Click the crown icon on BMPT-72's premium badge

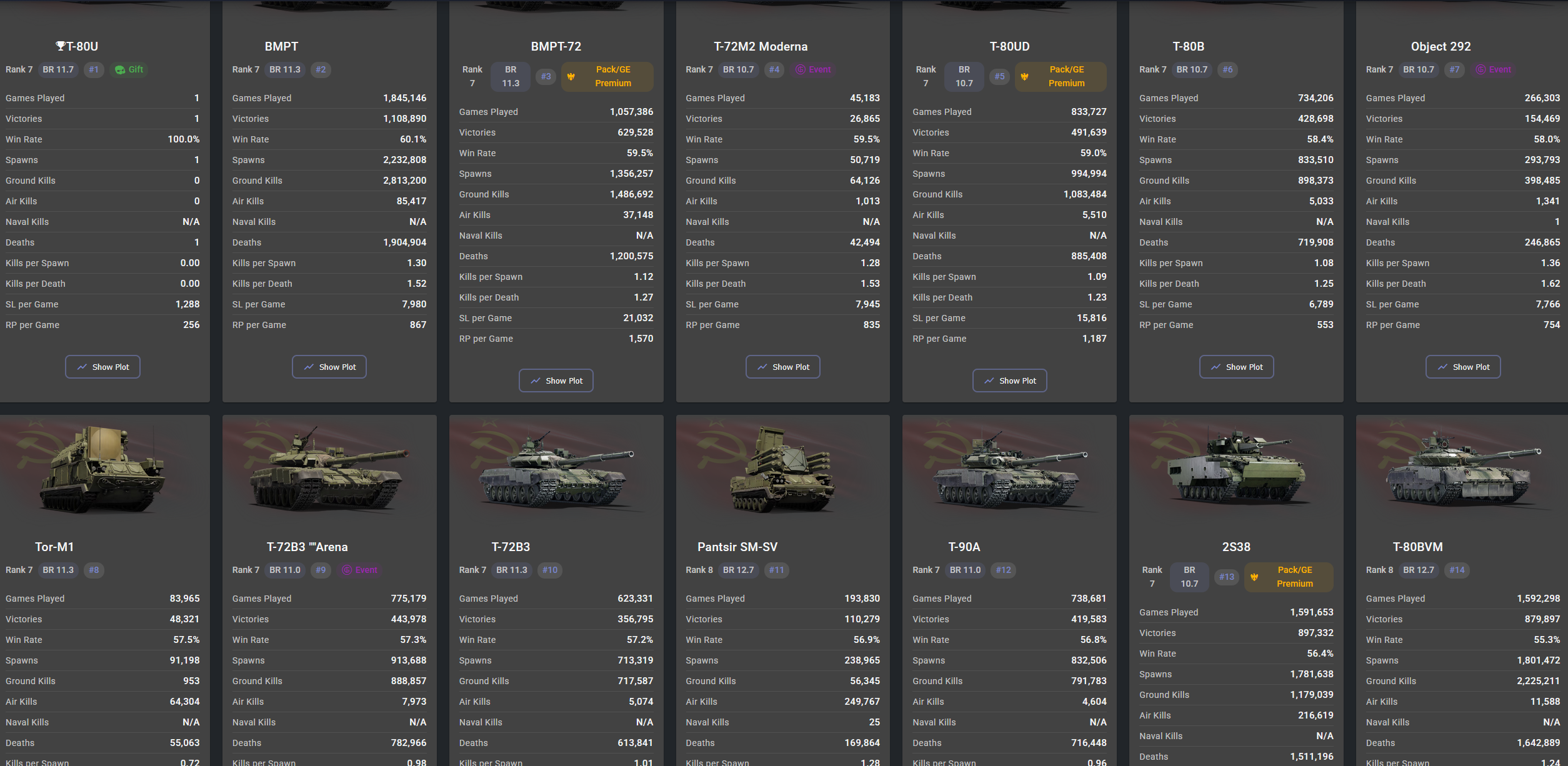pyautogui.click(x=571, y=76)
